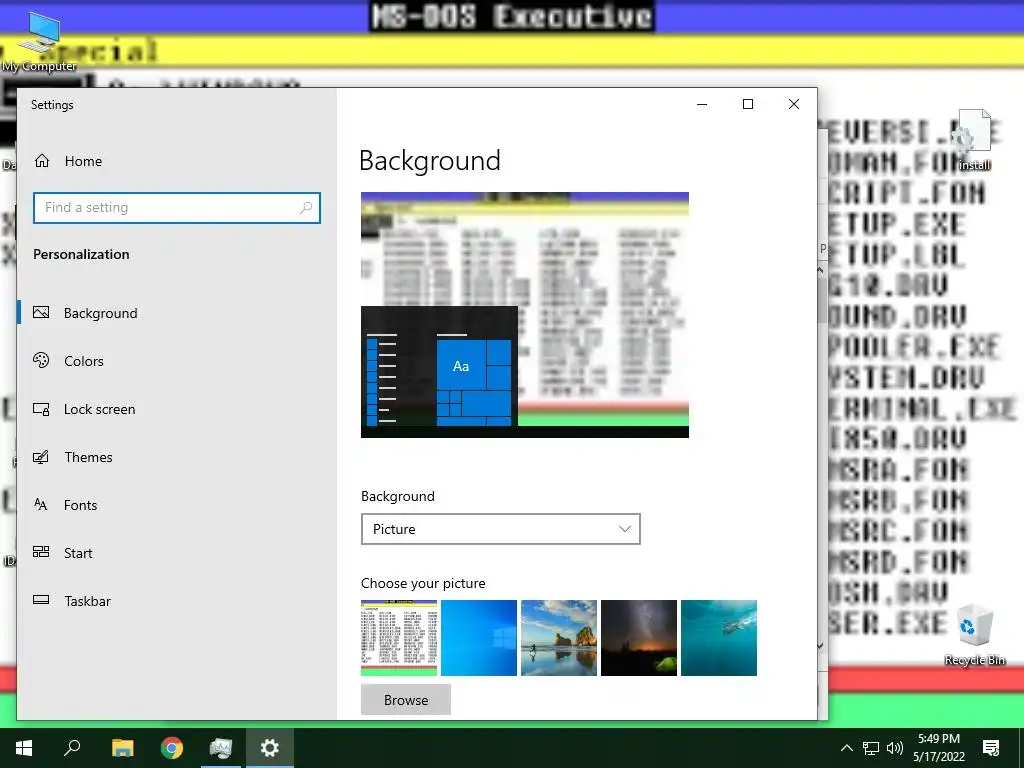Click the Browse button
This screenshot has height=768, width=1024.
406,699
